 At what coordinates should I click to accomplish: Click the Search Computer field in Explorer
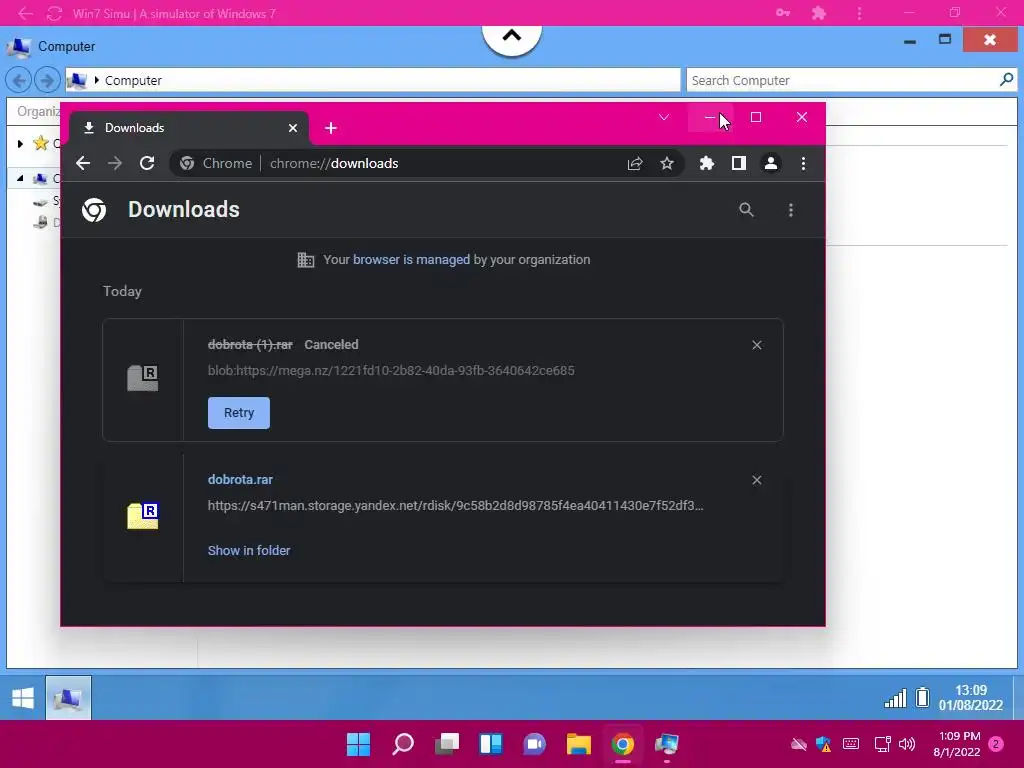coord(842,80)
